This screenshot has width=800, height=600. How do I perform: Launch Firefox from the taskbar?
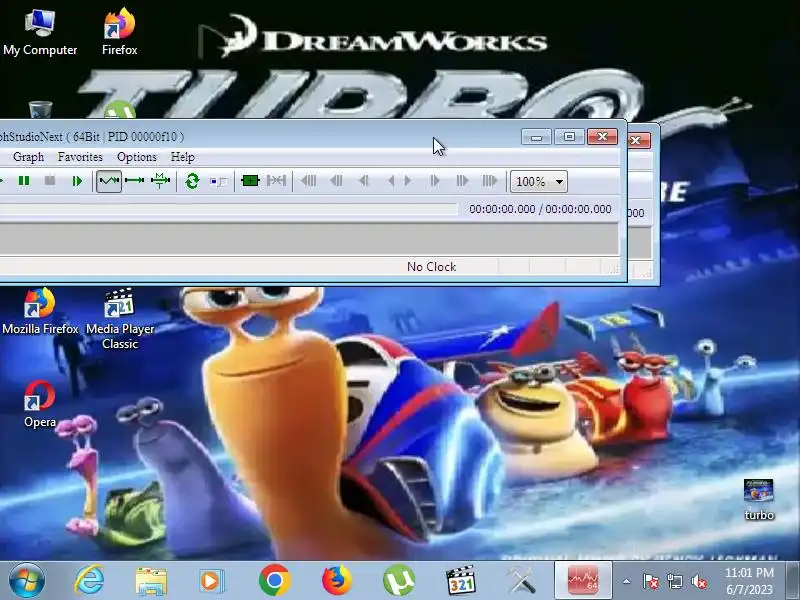tap(337, 581)
